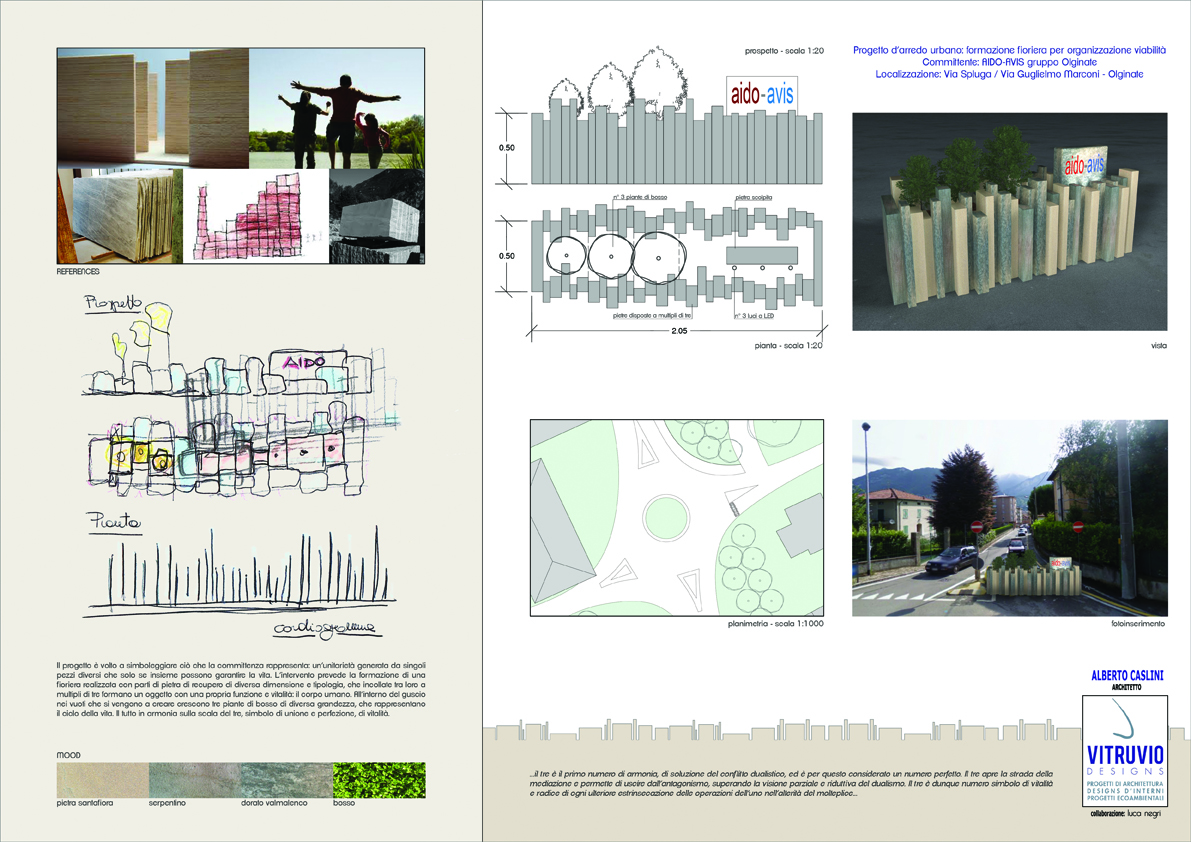The height and width of the screenshot is (842, 1191).
Task: Select the "pietre disposte a multipli di tre" note
Action: click(x=652, y=315)
